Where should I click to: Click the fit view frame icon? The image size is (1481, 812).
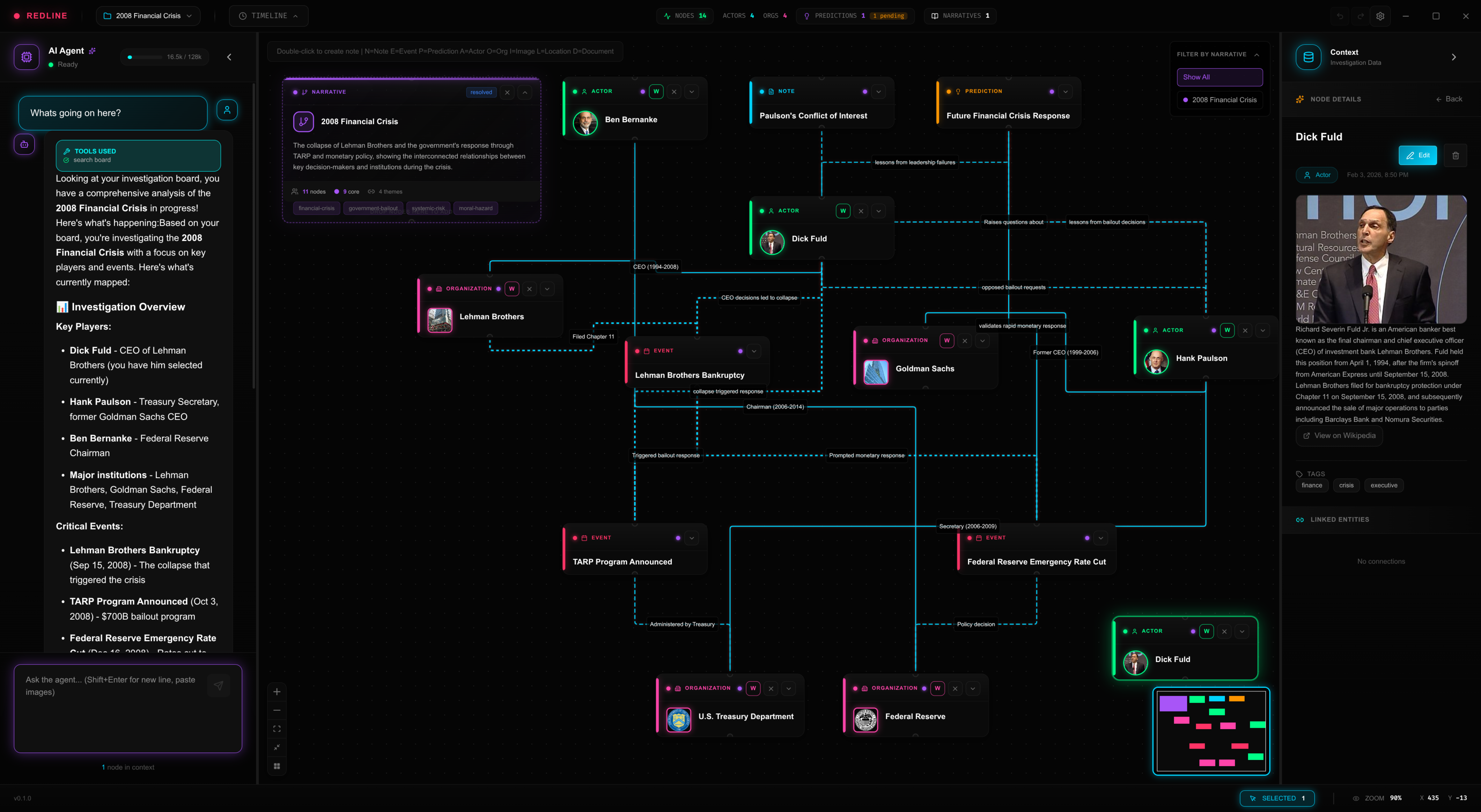coord(277,729)
